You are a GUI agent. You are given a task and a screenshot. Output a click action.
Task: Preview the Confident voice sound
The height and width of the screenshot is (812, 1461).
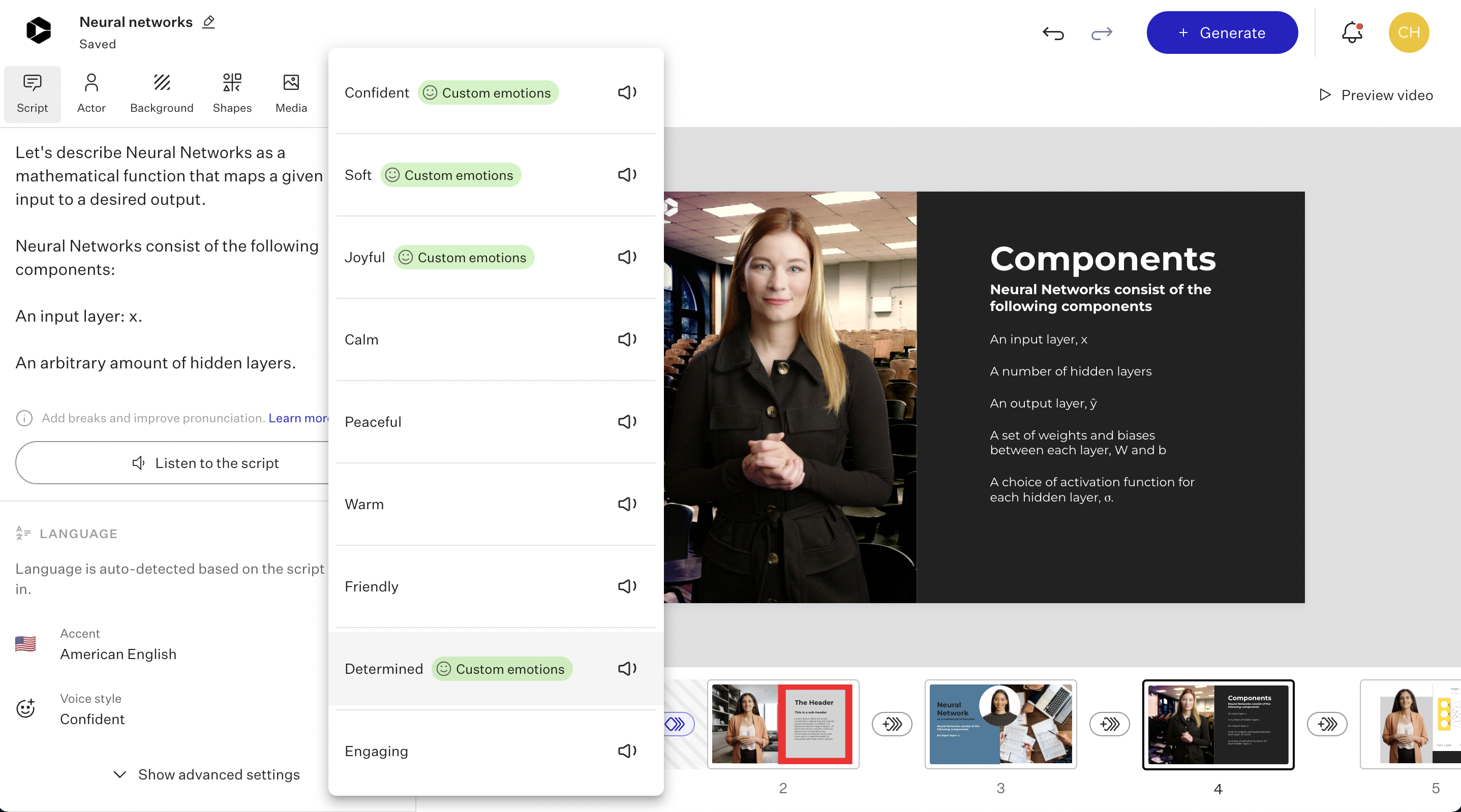[x=627, y=92]
